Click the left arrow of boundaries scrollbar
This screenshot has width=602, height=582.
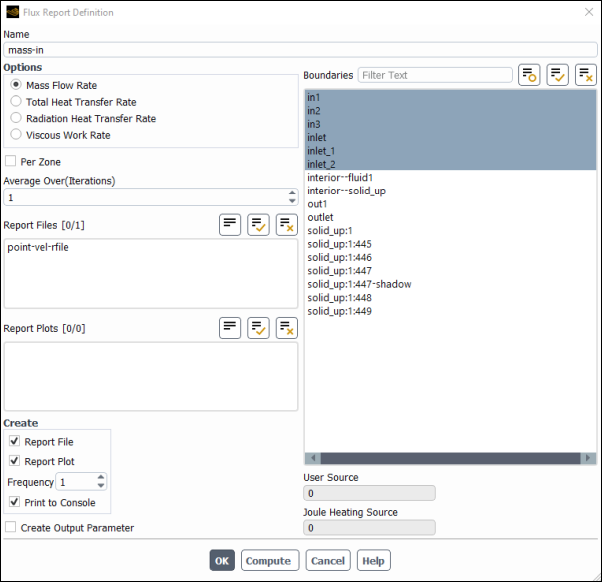(313, 458)
